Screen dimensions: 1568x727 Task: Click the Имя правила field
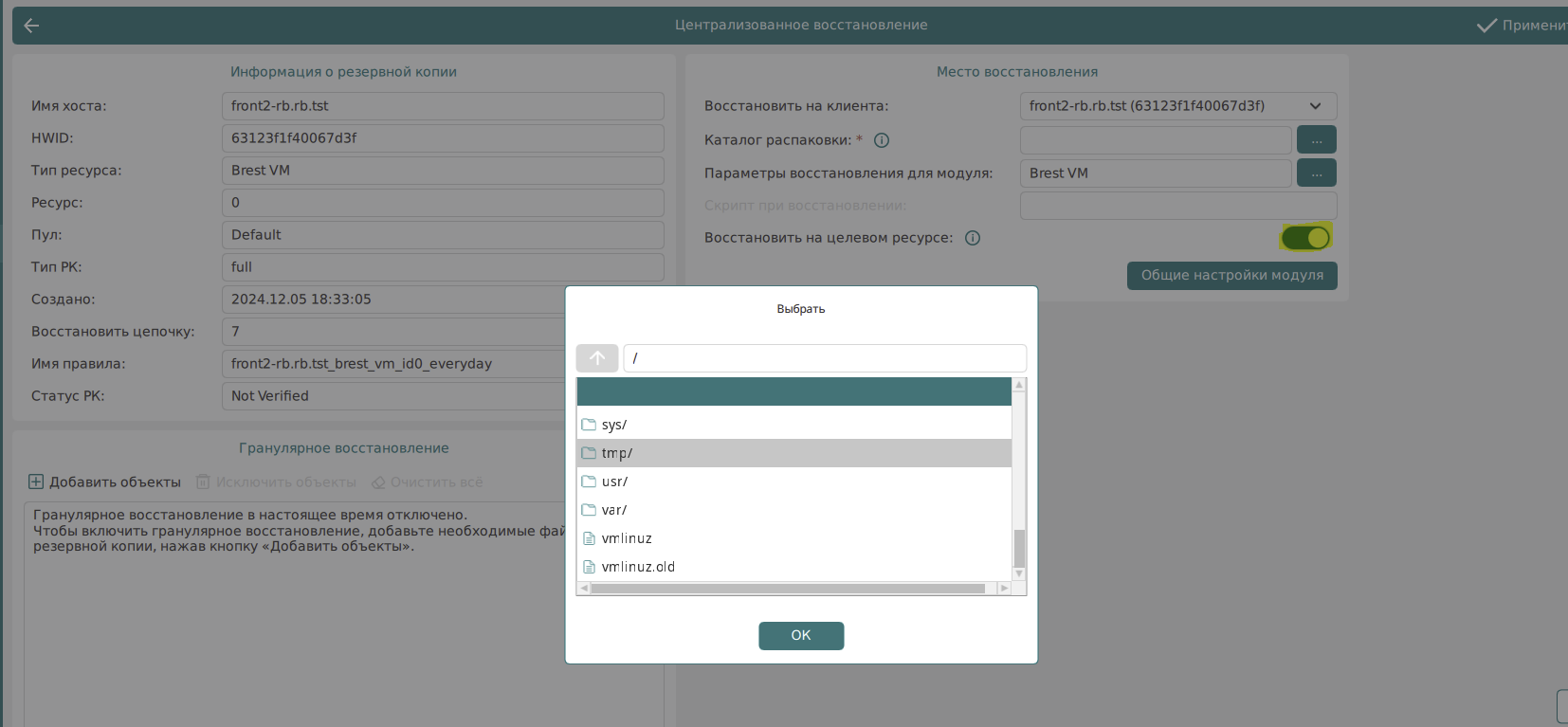393,364
